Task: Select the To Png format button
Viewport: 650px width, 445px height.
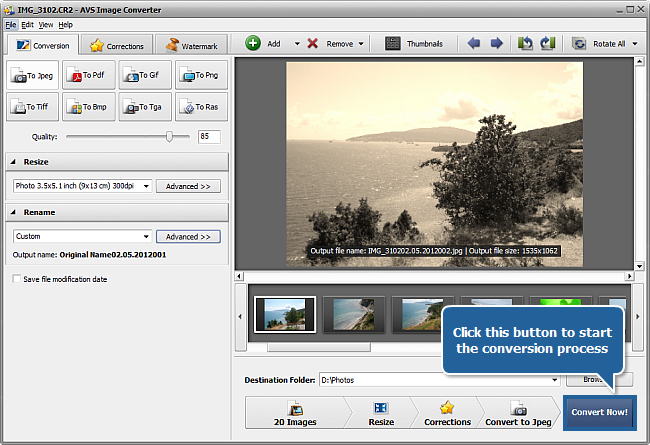Action: point(201,75)
